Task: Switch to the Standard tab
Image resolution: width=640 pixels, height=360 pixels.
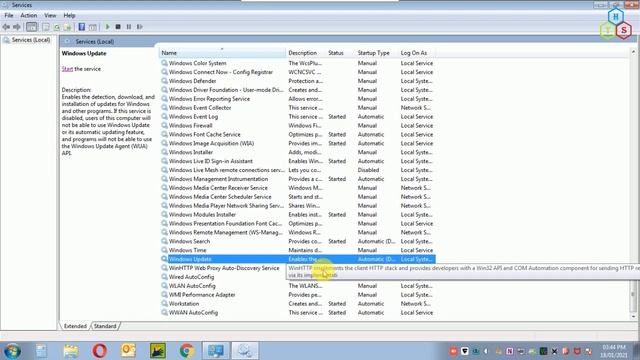Action: (x=105, y=326)
